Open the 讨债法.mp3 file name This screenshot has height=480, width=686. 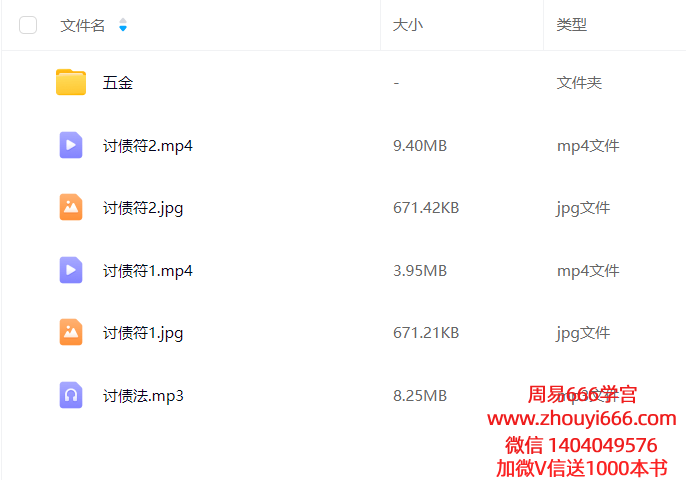[x=143, y=396]
